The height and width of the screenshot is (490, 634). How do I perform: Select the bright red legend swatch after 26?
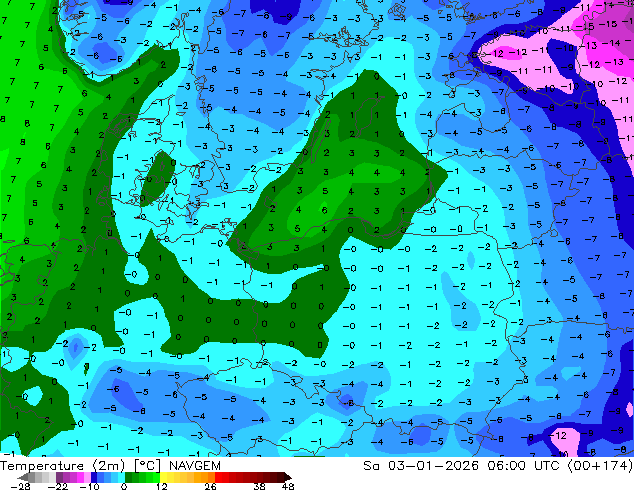pyautogui.click(x=218, y=477)
